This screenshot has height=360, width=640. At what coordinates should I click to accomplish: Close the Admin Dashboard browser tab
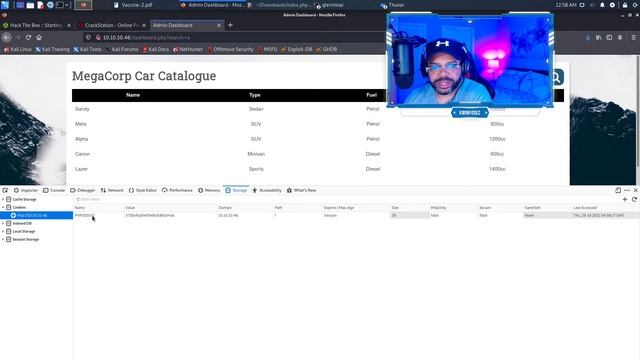219,25
